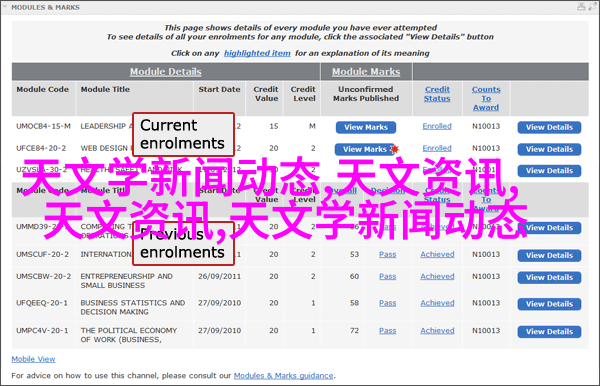View Details for UMOCB4-15-M module
This screenshot has height=386, width=600.
(x=549, y=127)
